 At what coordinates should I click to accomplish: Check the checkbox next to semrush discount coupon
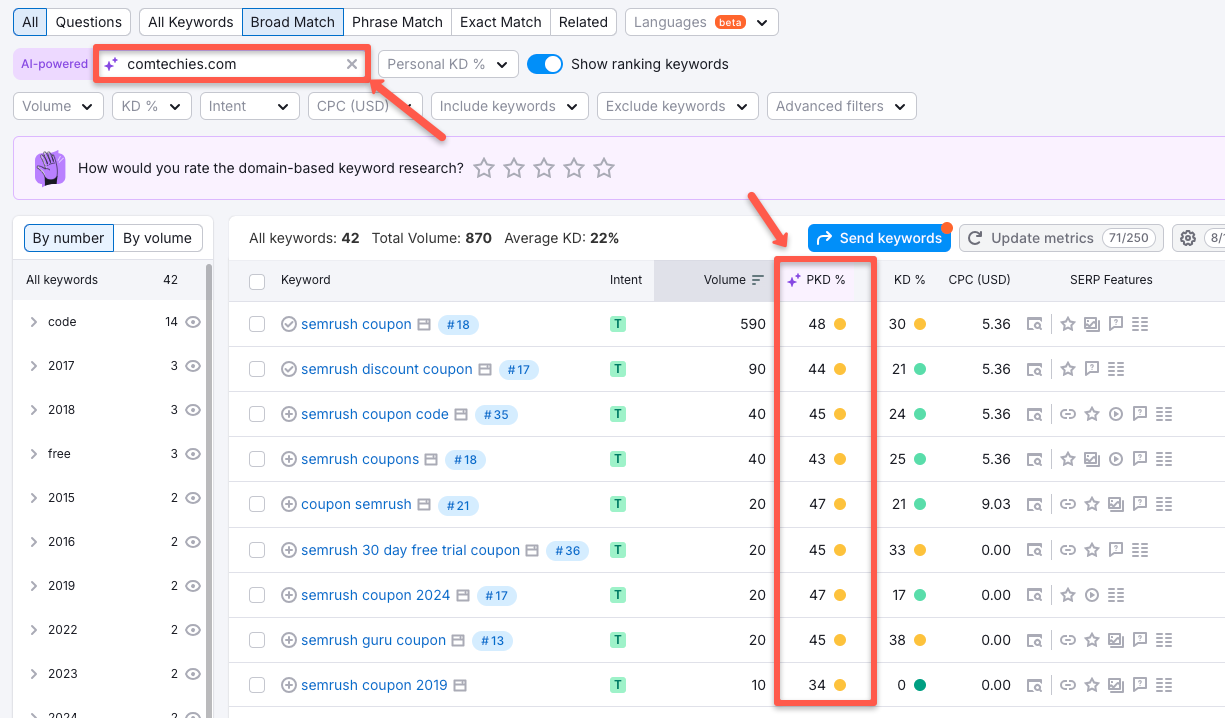click(257, 369)
